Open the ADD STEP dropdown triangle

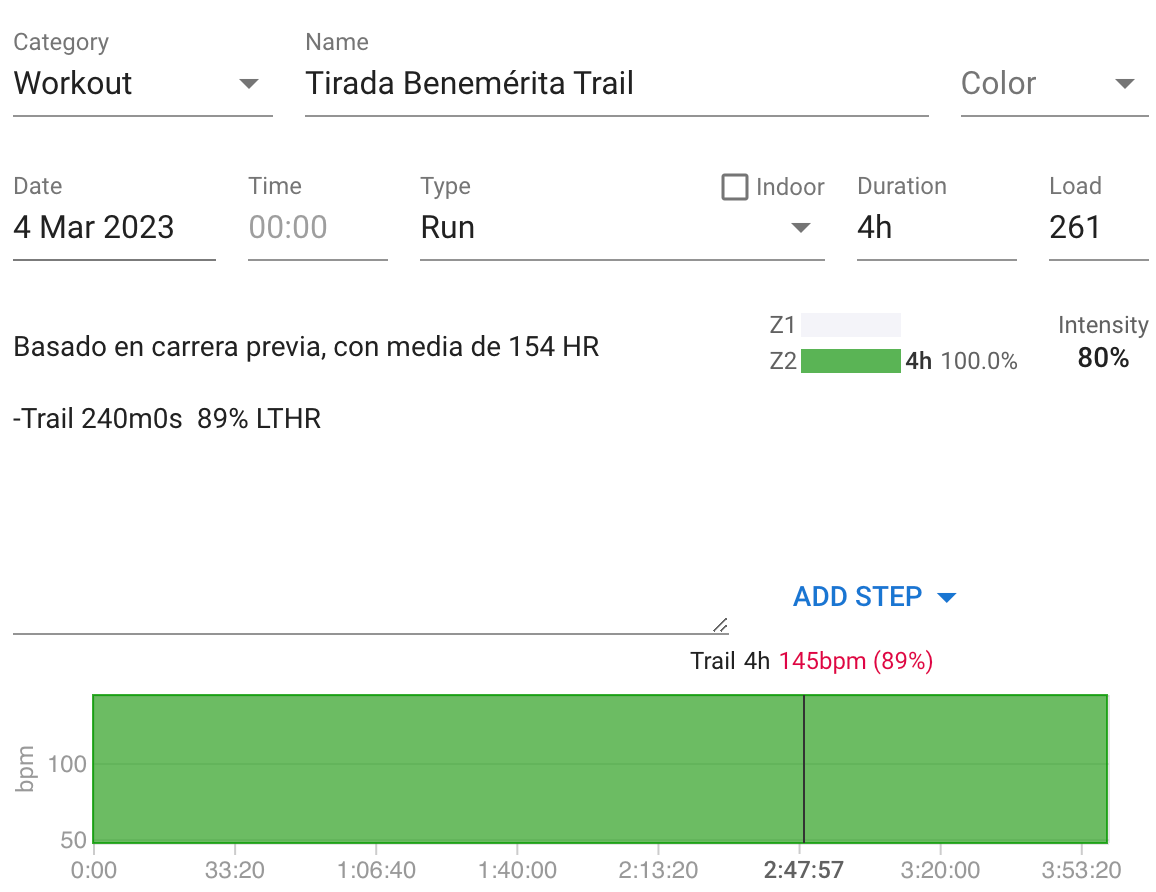[x=947, y=597]
